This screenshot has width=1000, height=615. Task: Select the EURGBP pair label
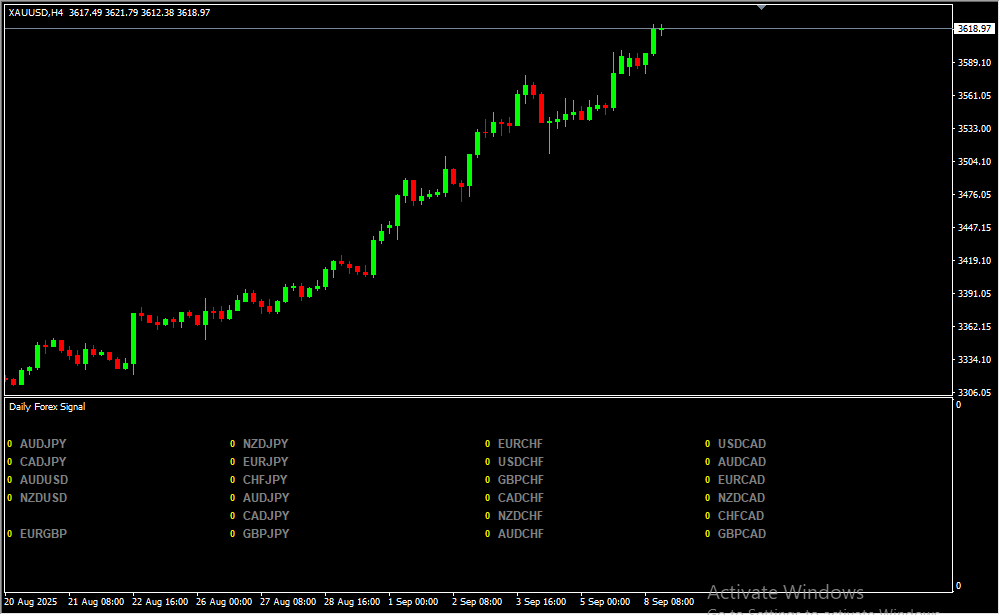tap(43, 534)
